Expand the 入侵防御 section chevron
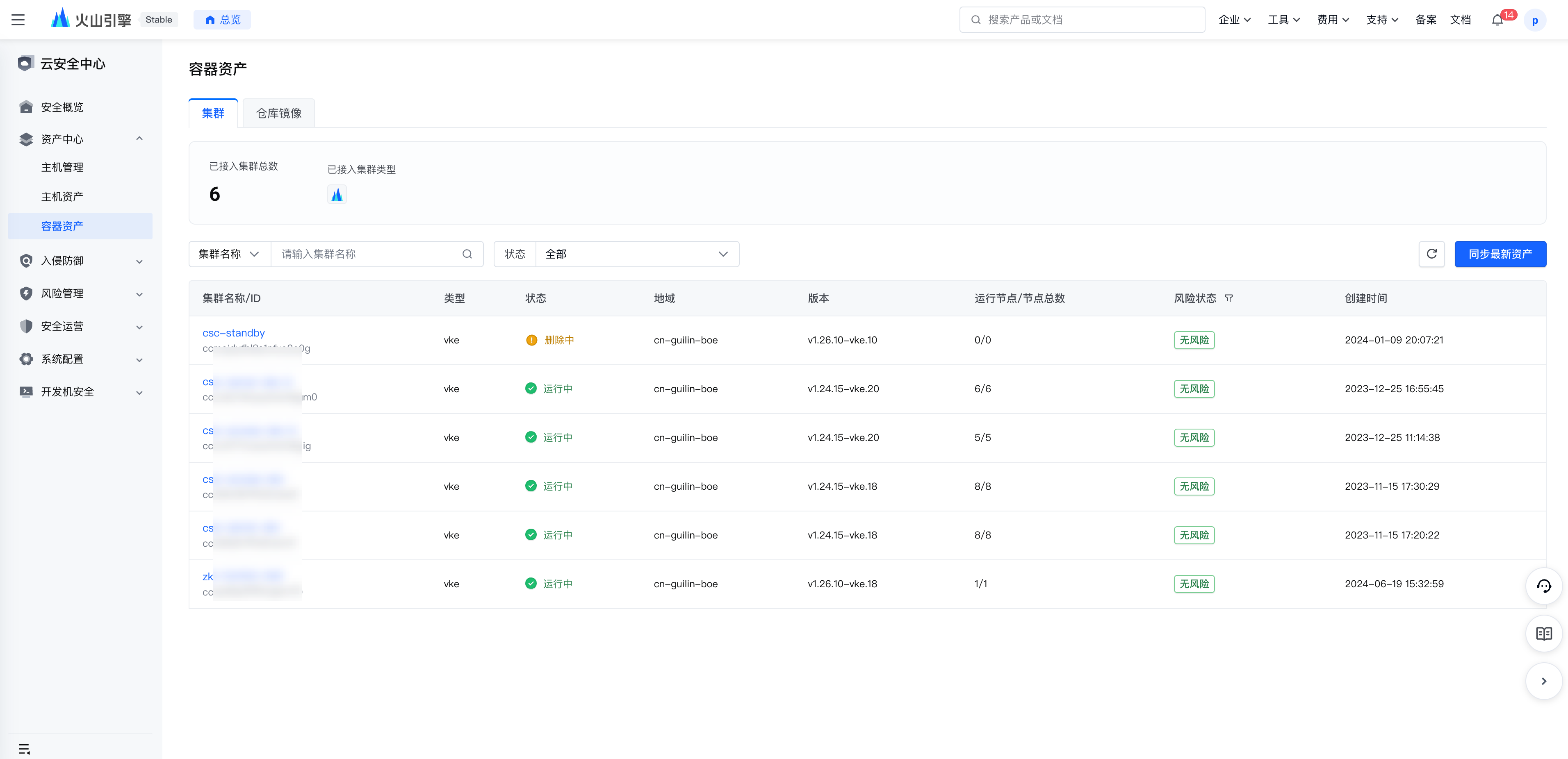Screen dimensions: 1568x759 click(139, 261)
